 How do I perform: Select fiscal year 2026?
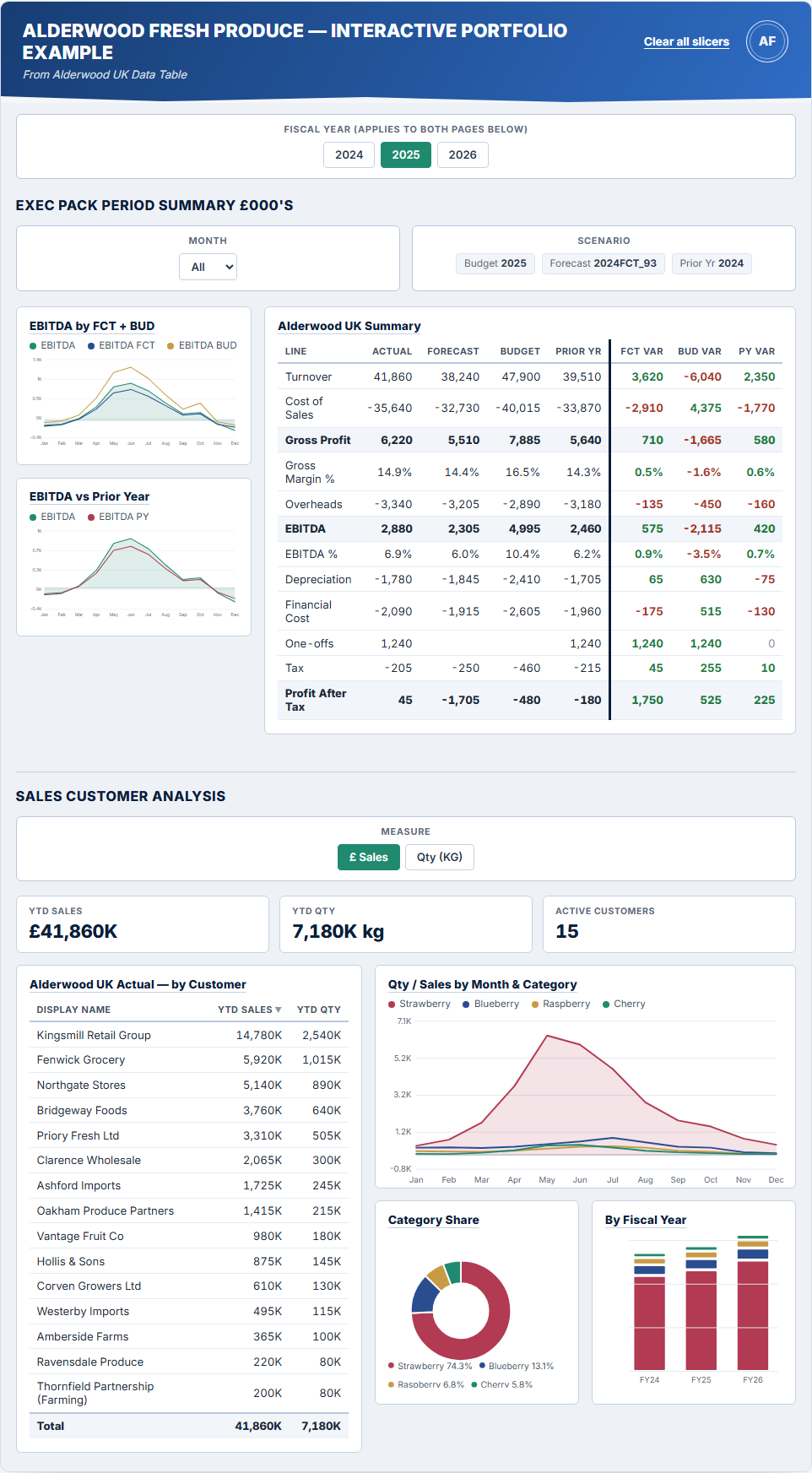click(x=463, y=154)
